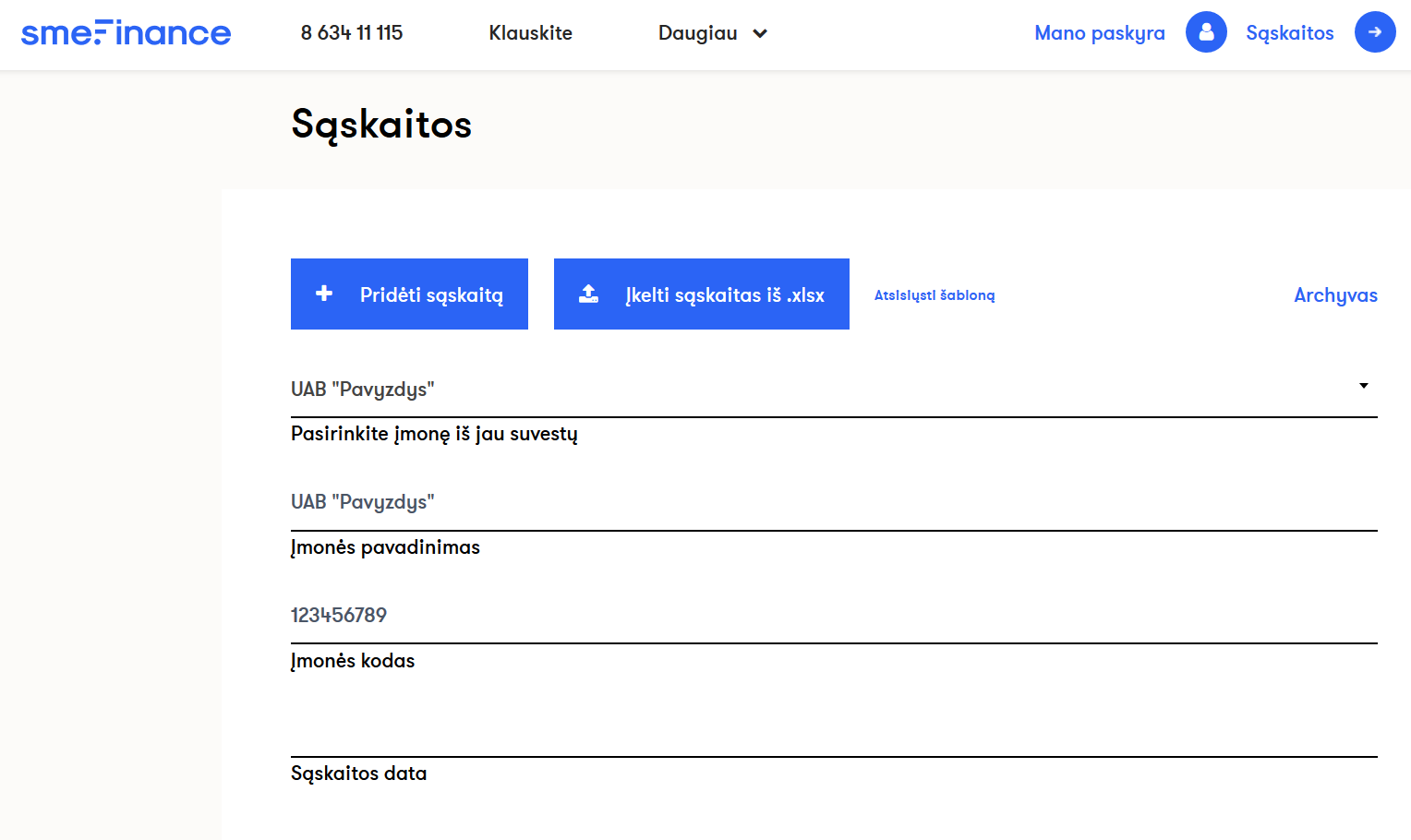The width and height of the screenshot is (1411, 840).
Task: Open the smeFinance logo home link
Action: tap(126, 33)
